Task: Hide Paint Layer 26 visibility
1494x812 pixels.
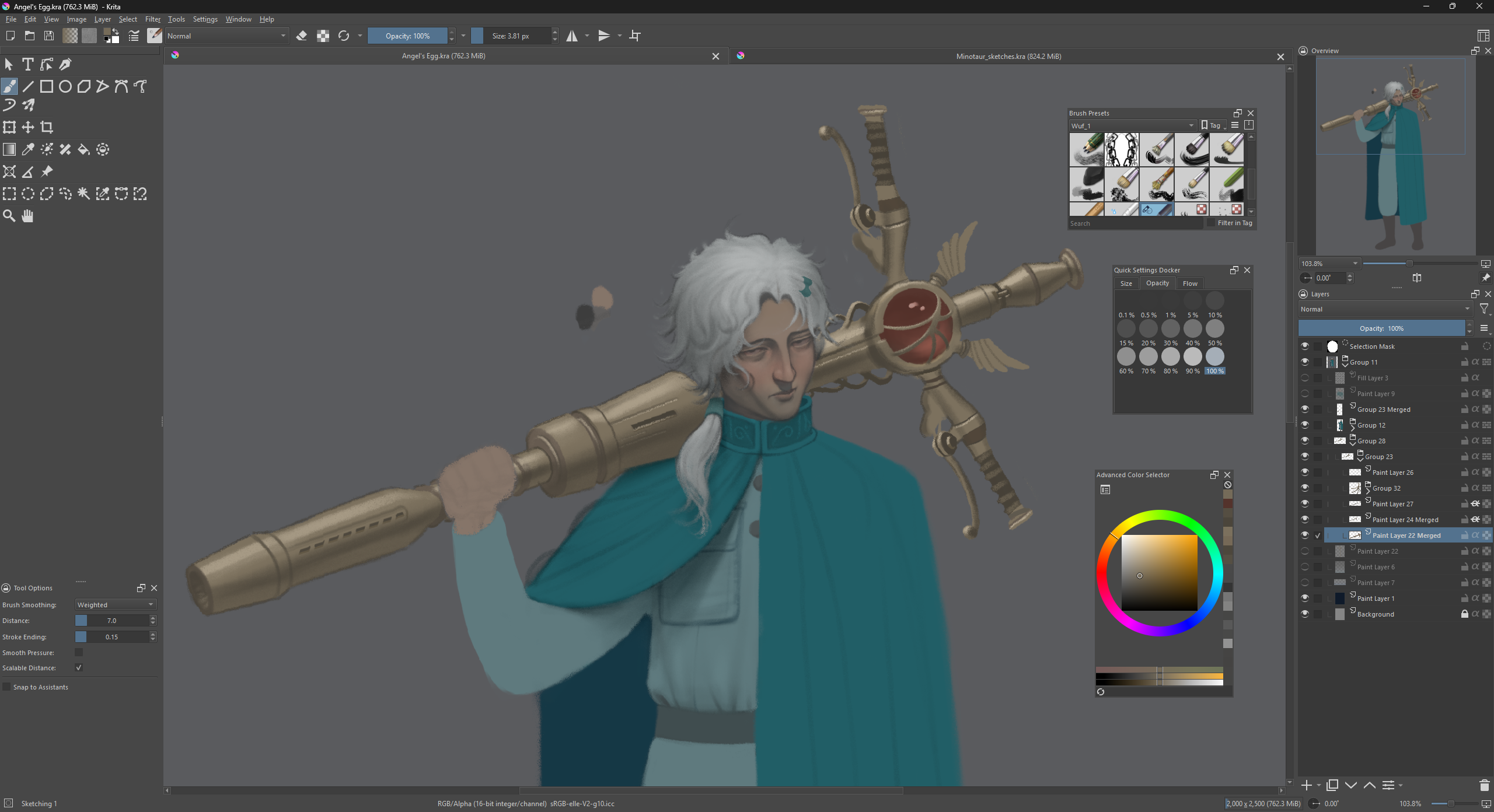Action: click(x=1305, y=472)
